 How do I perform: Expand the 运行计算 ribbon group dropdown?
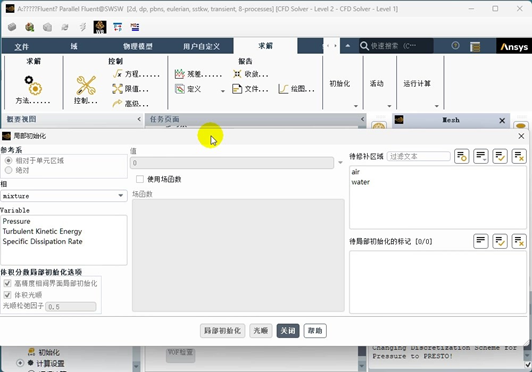point(437,106)
